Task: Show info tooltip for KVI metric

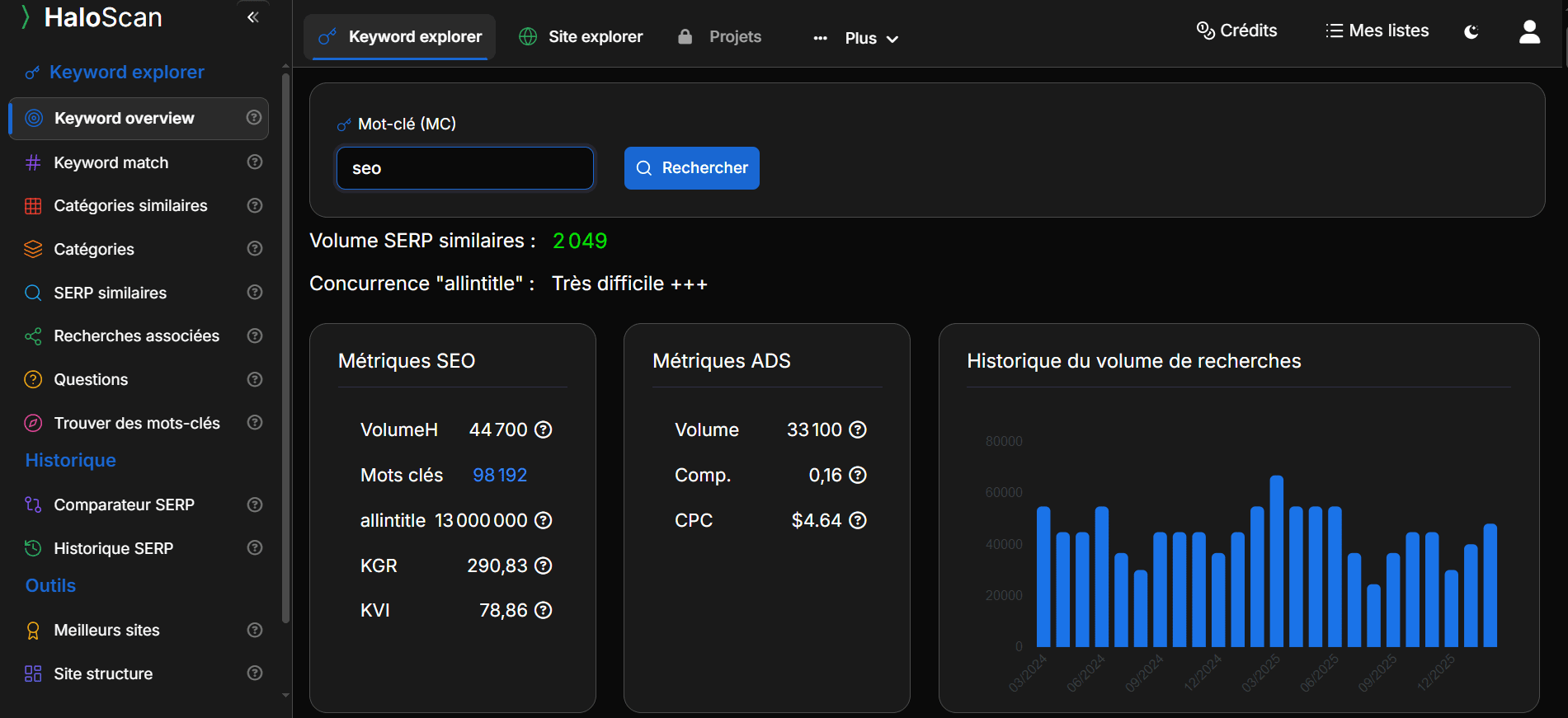Action: pyautogui.click(x=543, y=610)
